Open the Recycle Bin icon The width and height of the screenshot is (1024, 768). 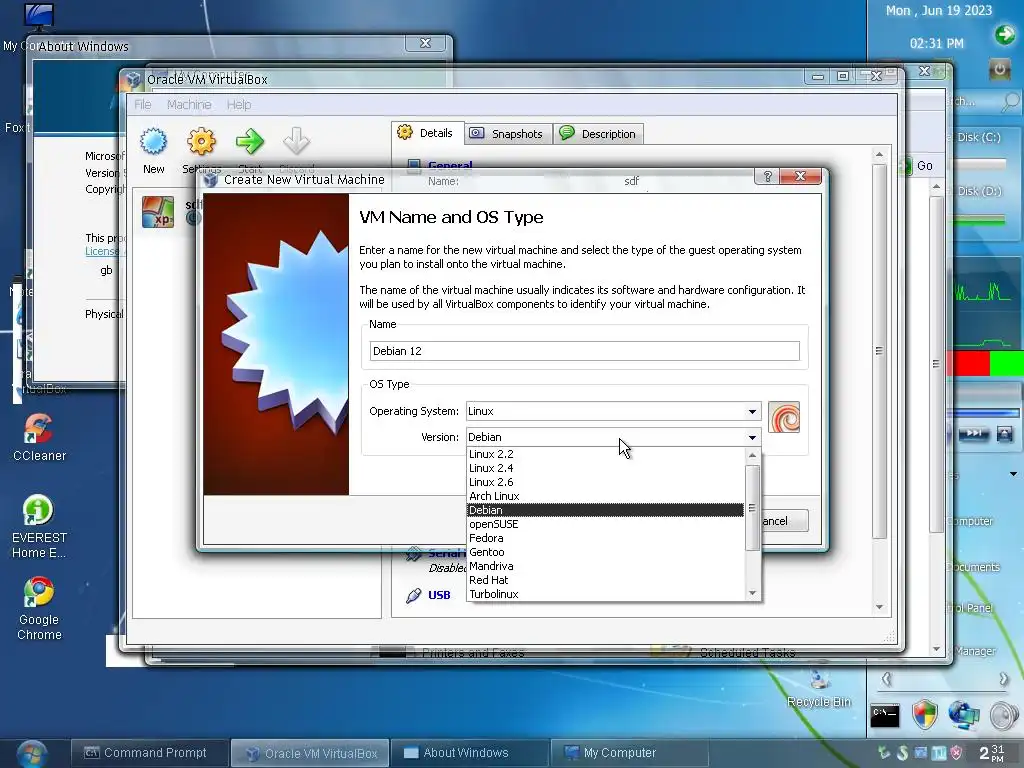coord(820,680)
